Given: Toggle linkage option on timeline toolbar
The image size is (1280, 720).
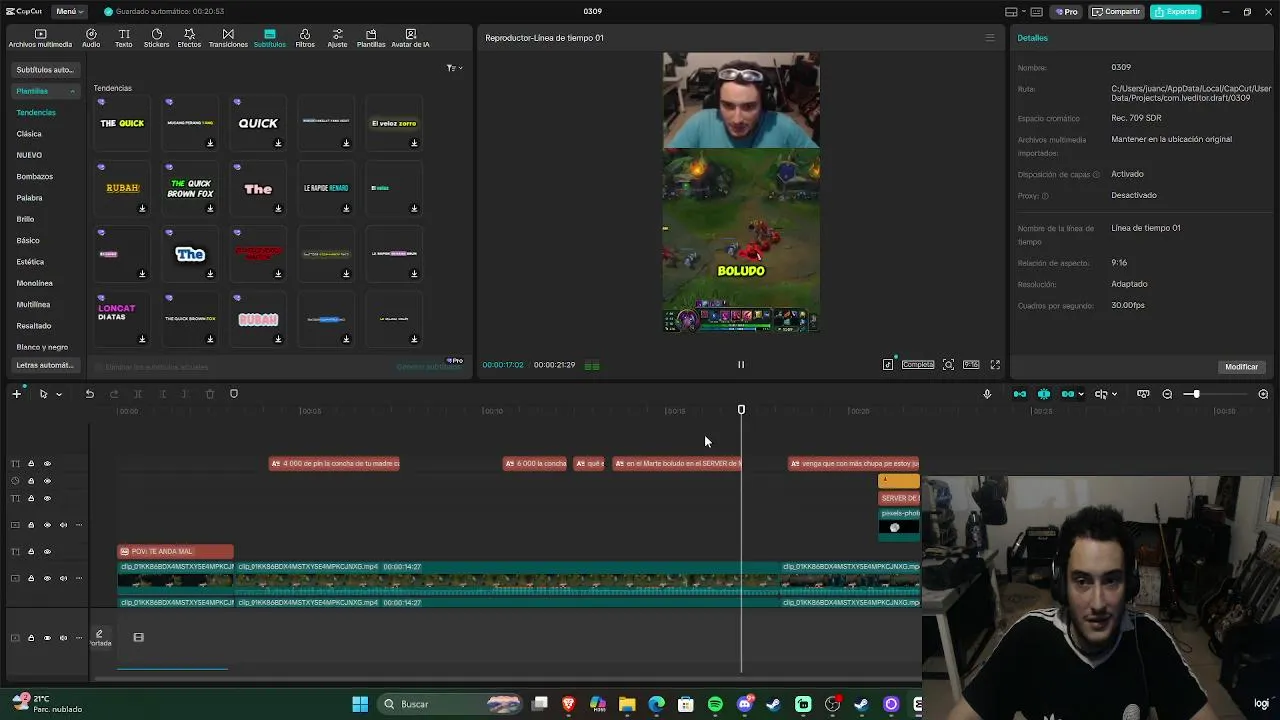Looking at the screenshot, I should click(1067, 394).
